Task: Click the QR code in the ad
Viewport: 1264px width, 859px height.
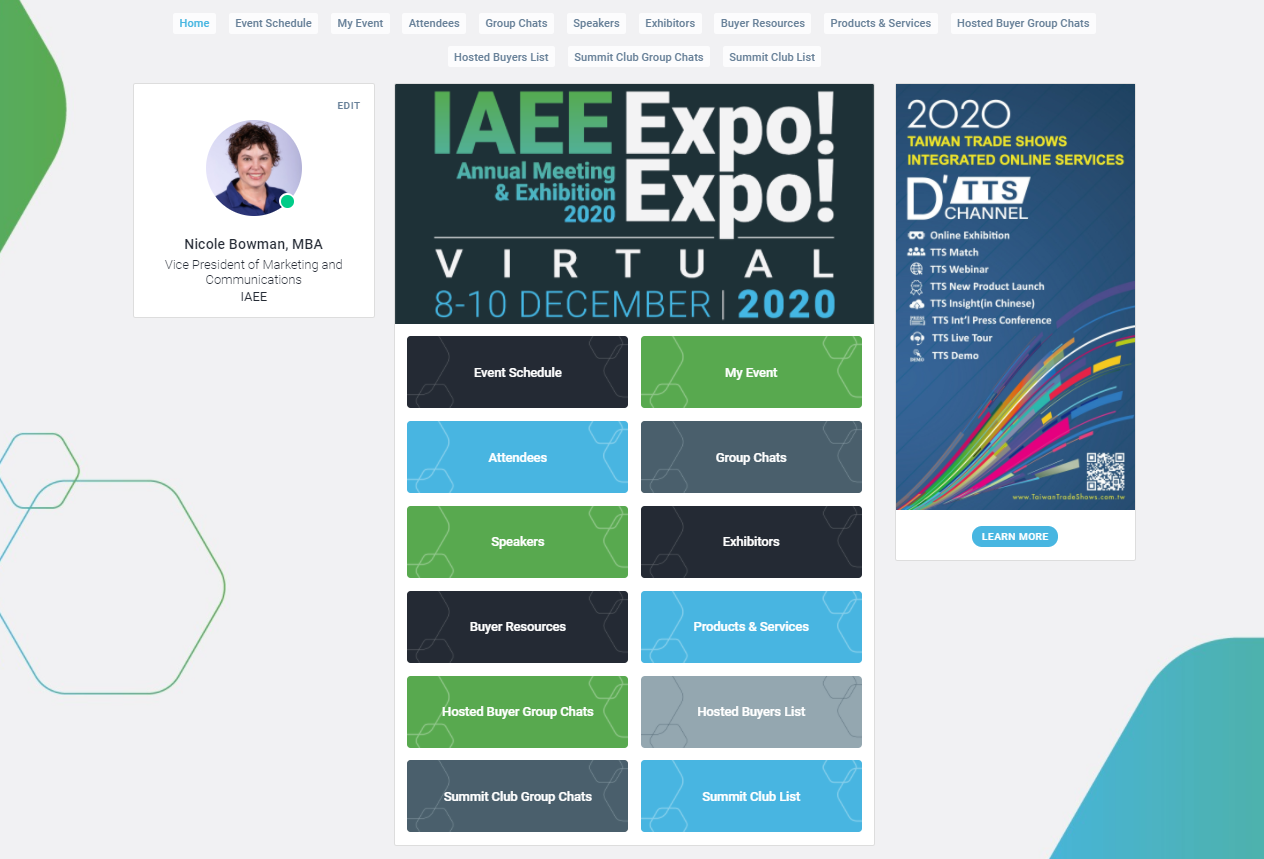Action: [1105, 472]
